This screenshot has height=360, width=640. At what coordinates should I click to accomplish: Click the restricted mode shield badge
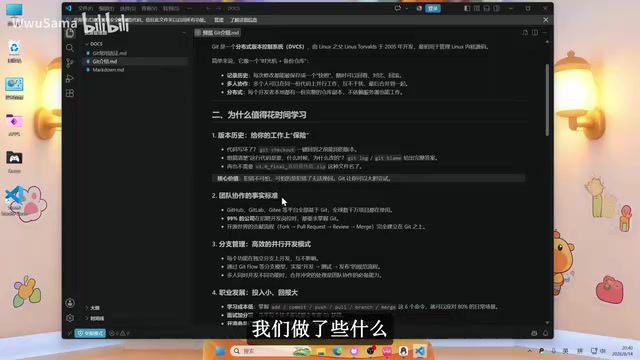[90, 333]
